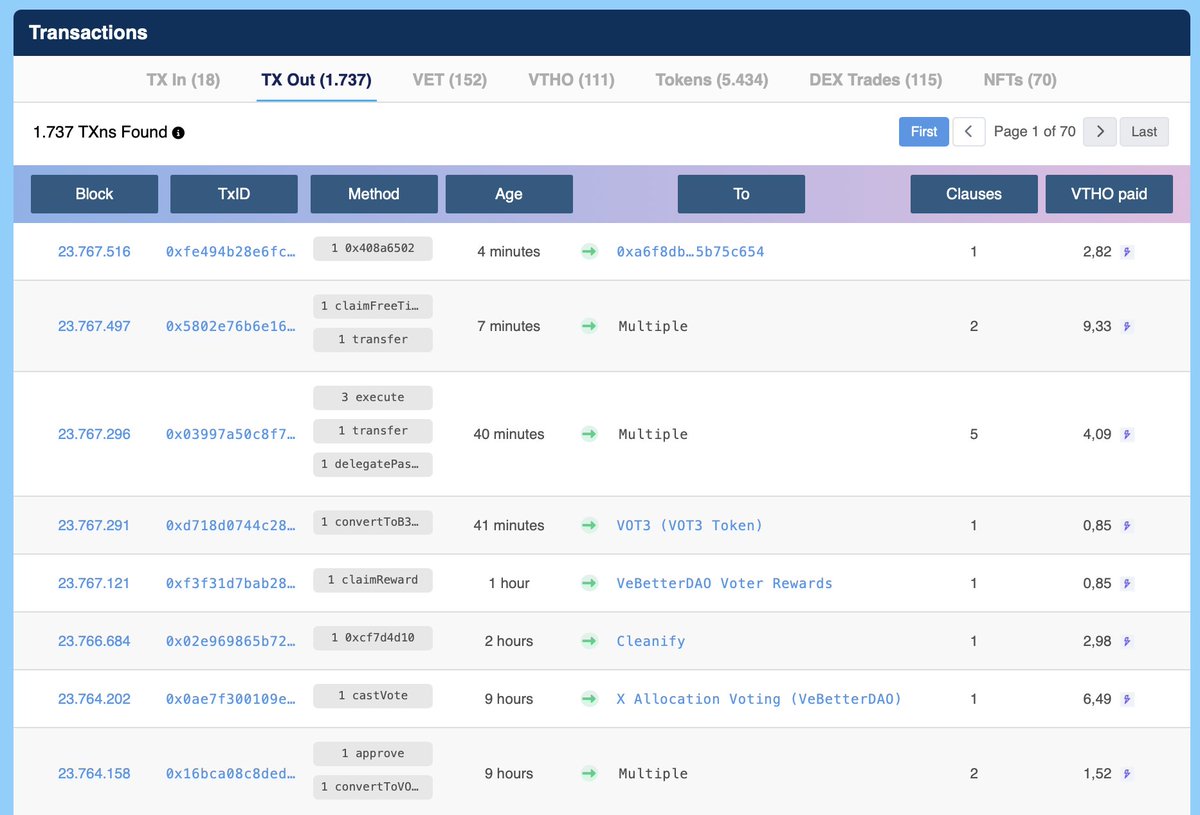This screenshot has width=1200, height=815.
Task: Click the green arrow before X Allocation Voting
Action: [589, 699]
